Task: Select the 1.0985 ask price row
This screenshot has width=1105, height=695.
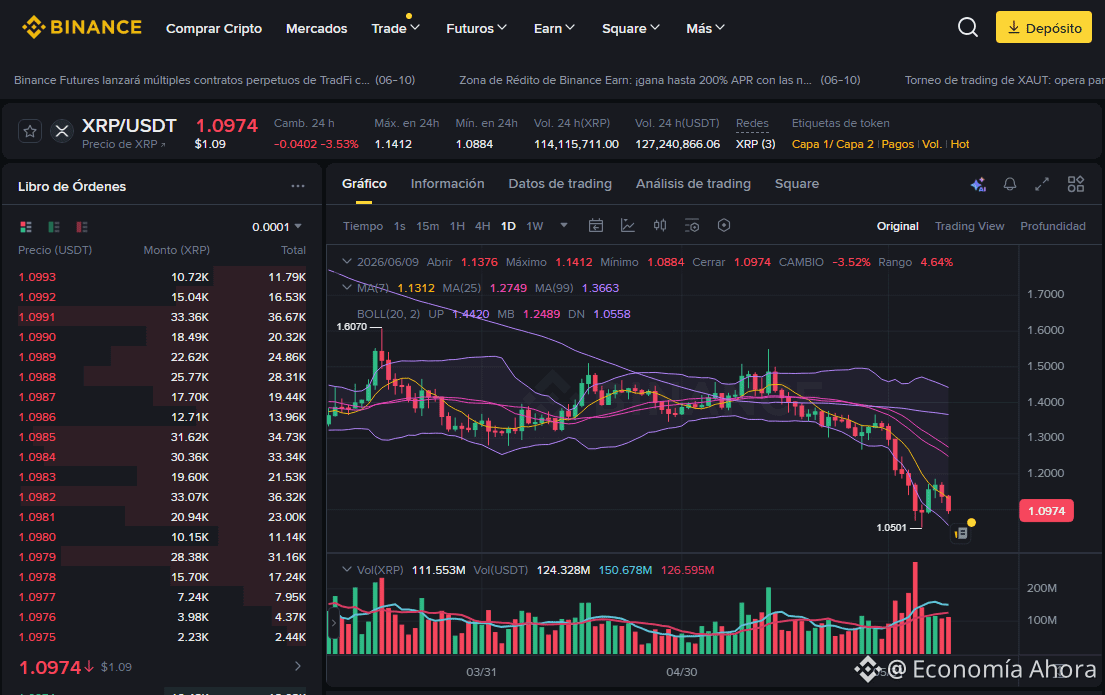Action: (162, 437)
